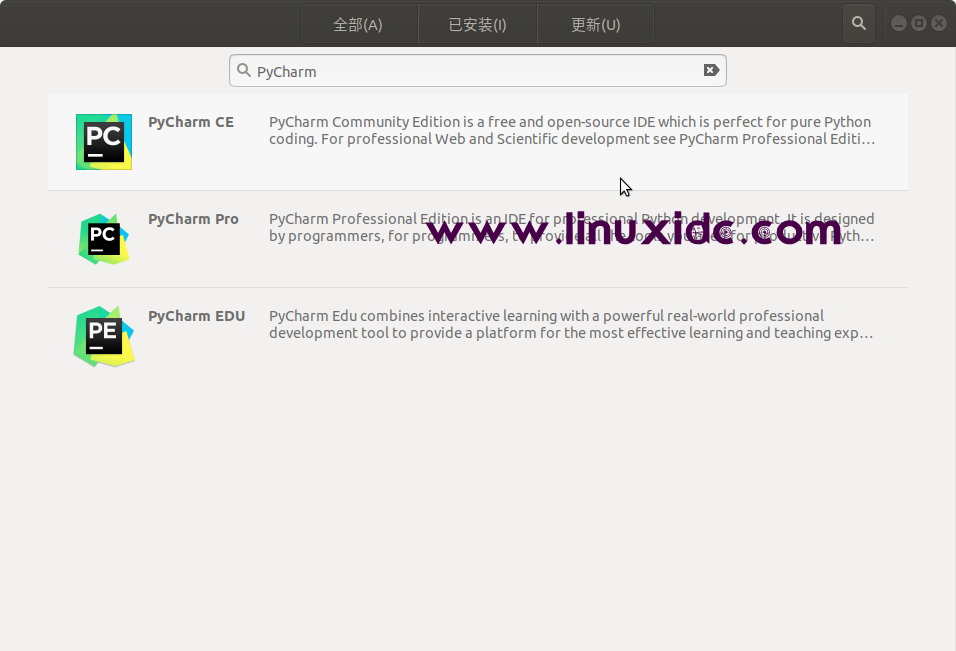The width and height of the screenshot is (956, 651).
Task: Click the PyCharm search input field
Action: (x=477, y=71)
